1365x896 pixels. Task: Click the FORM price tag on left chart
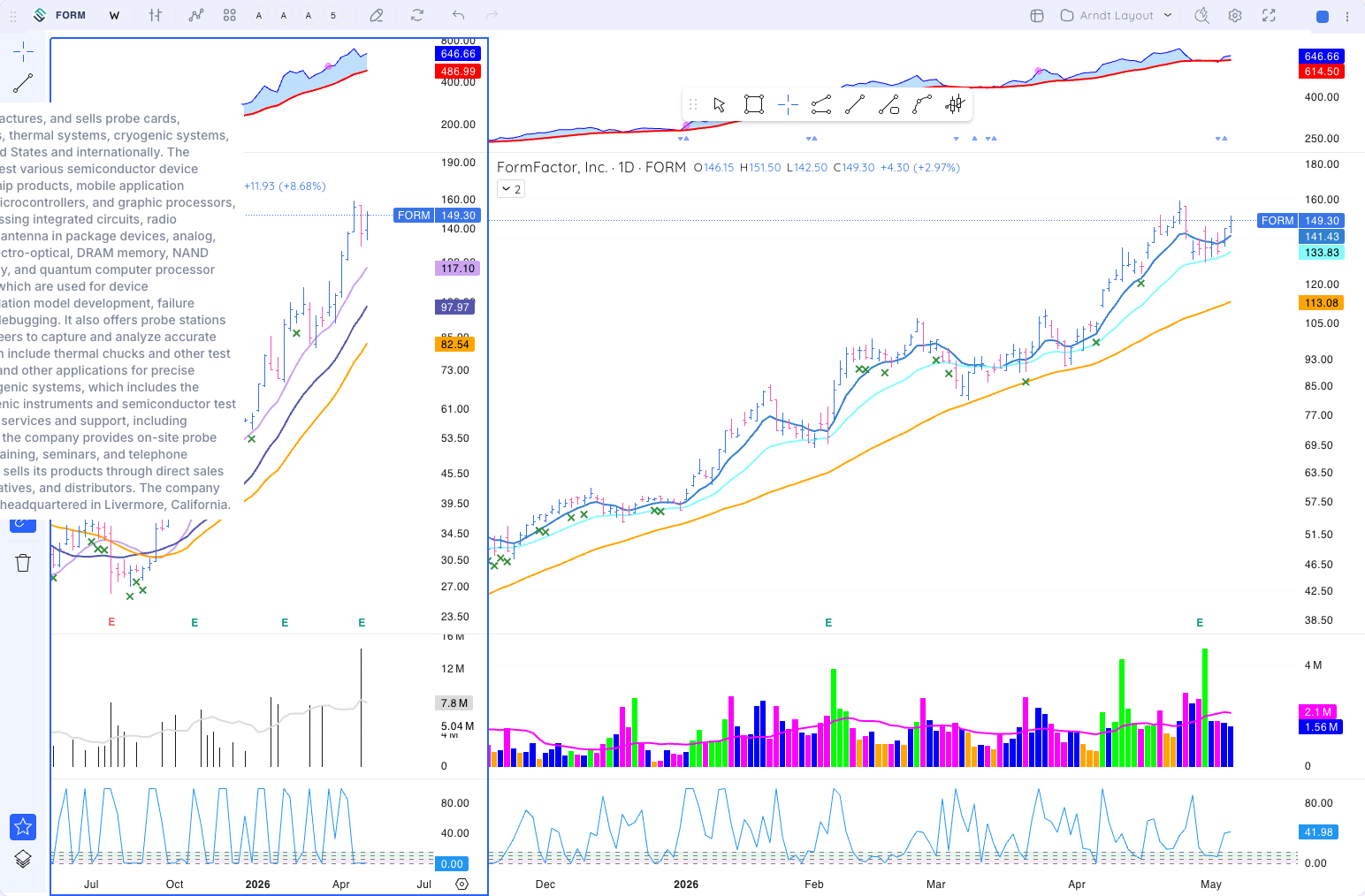[414, 216]
